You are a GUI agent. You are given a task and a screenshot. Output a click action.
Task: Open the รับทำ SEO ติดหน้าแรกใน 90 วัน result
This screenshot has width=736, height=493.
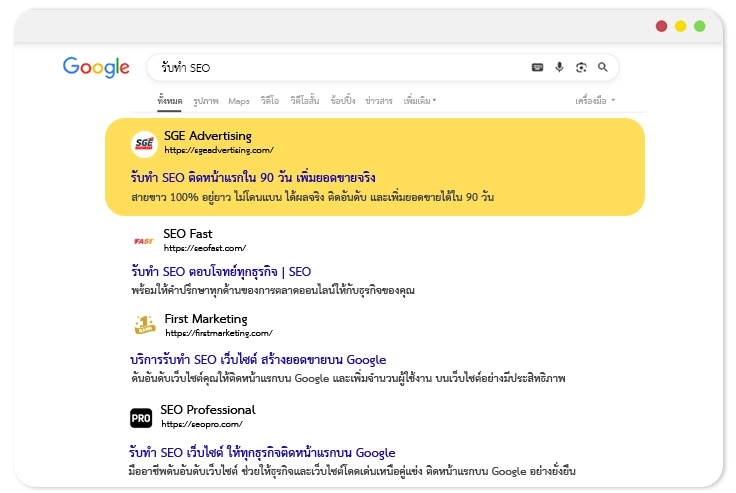click(253, 177)
